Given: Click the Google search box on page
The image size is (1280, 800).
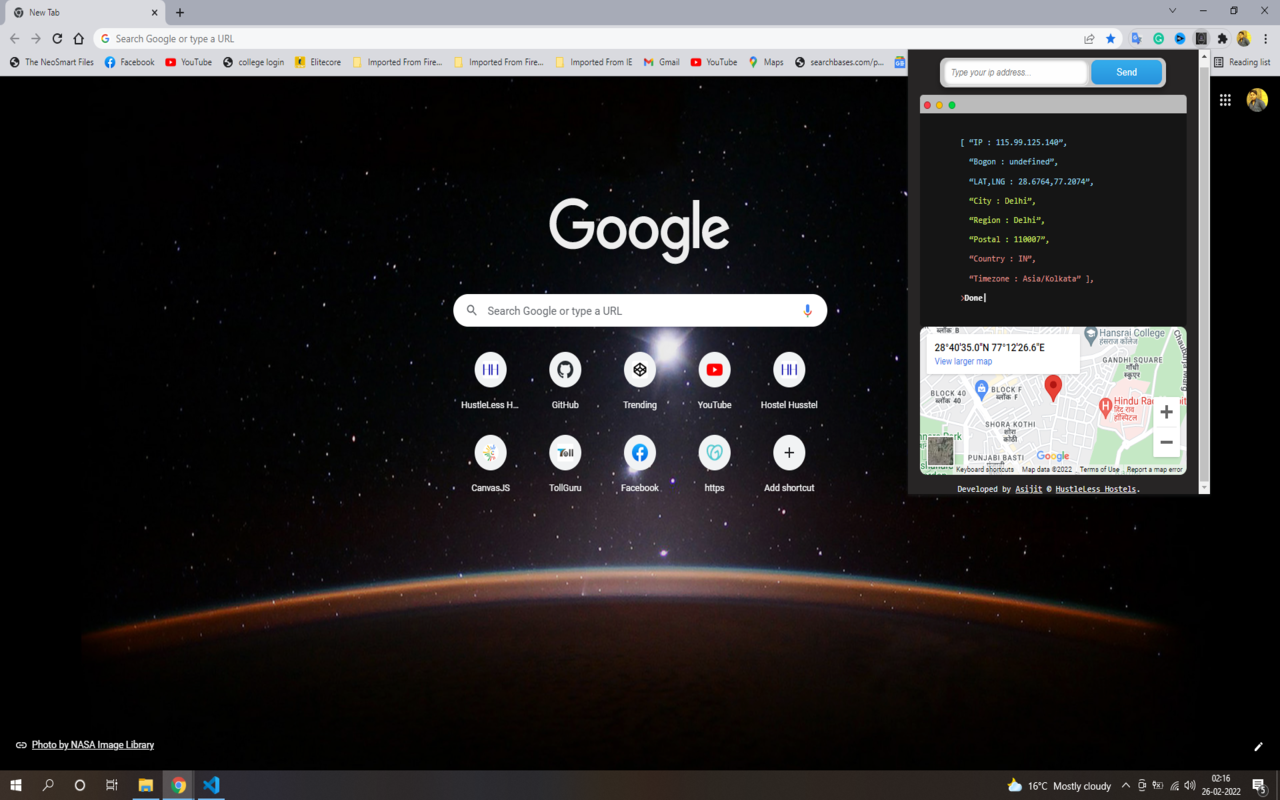Looking at the screenshot, I should point(640,311).
